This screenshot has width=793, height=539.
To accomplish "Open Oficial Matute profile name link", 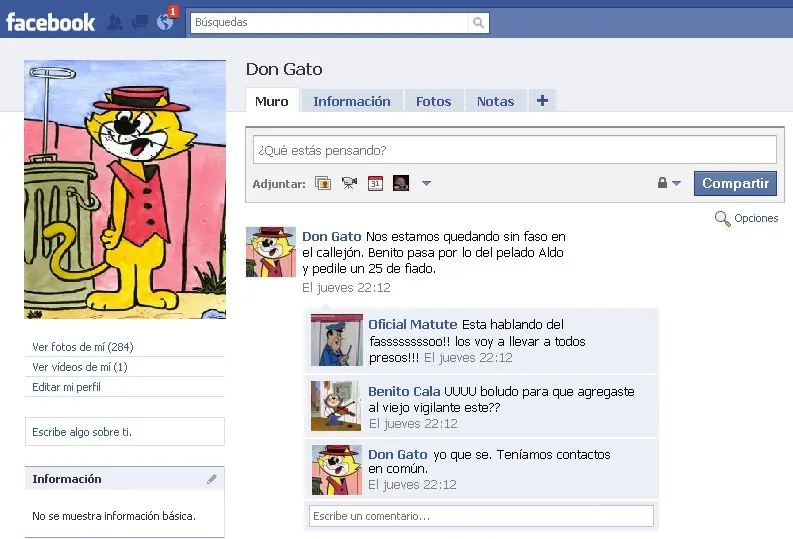I will pyautogui.click(x=413, y=325).
